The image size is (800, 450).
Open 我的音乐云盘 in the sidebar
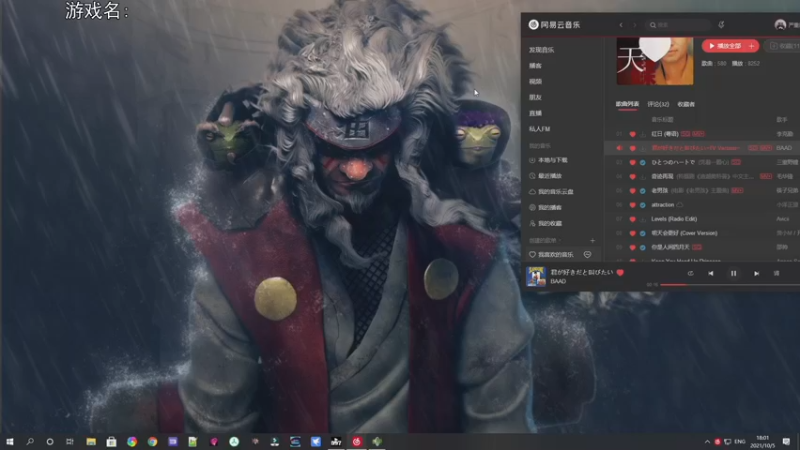point(552,192)
